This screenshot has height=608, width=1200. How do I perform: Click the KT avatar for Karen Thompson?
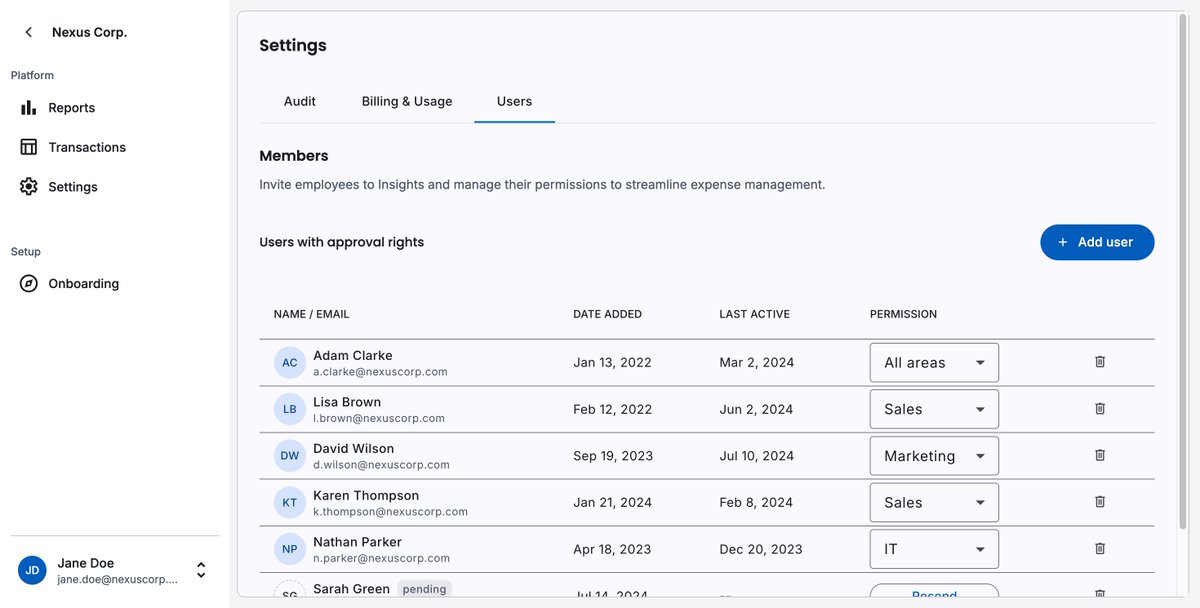pos(289,502)
